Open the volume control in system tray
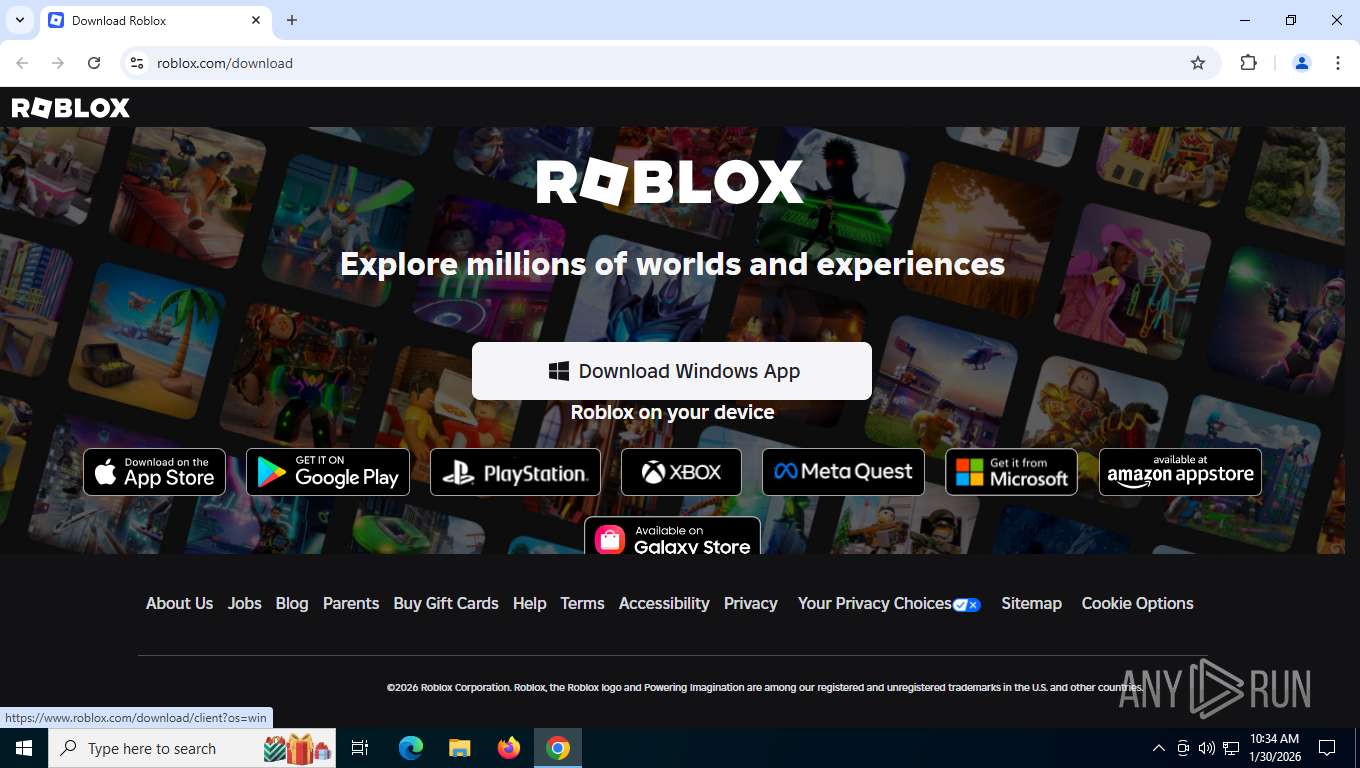The image size is (1360, 768). pyautogui.click(x=1207, y=748)
